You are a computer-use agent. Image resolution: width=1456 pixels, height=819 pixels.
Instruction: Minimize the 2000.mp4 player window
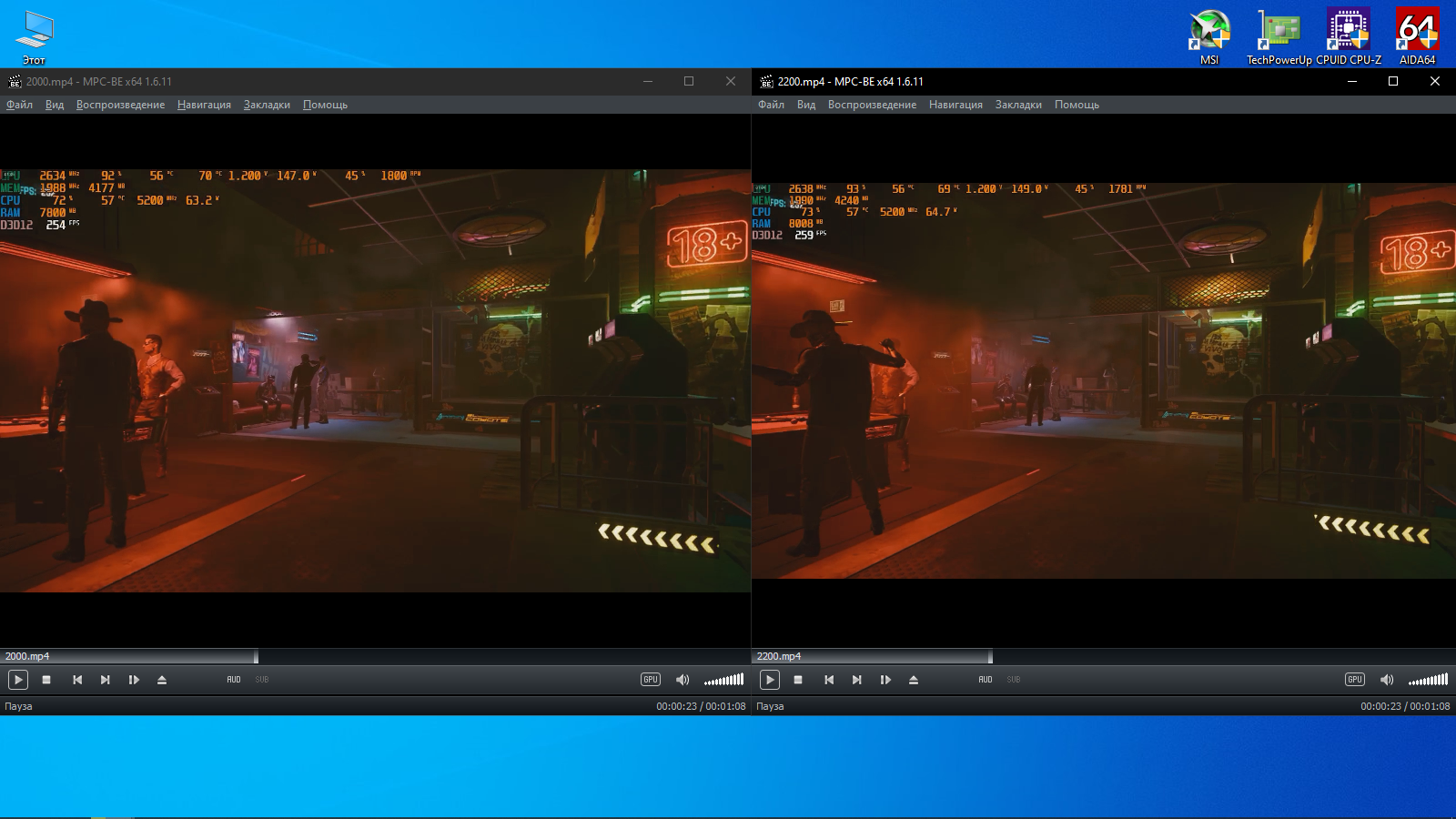click(x=648, y=81)
